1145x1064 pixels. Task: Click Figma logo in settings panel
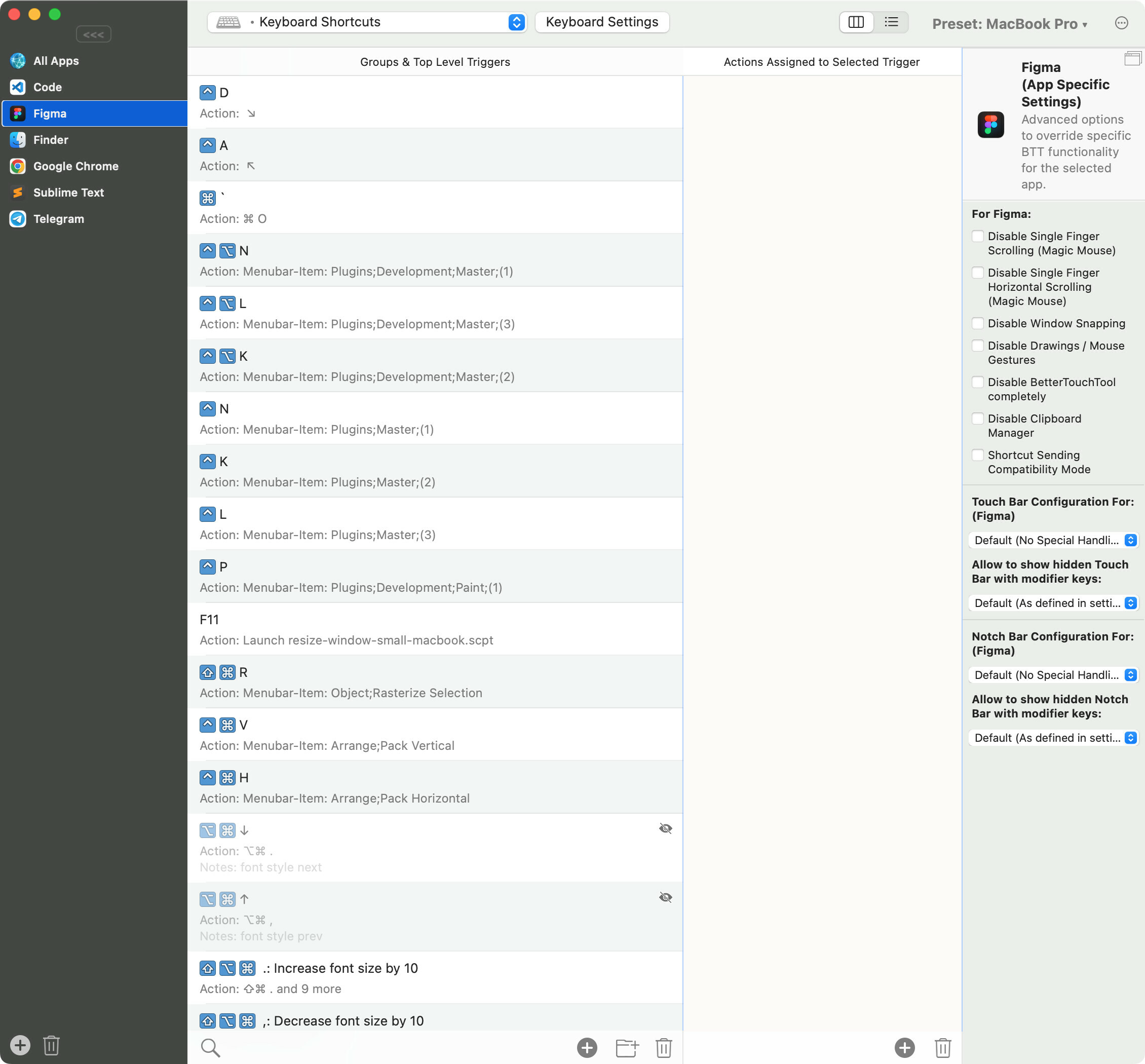pos(990,125)
